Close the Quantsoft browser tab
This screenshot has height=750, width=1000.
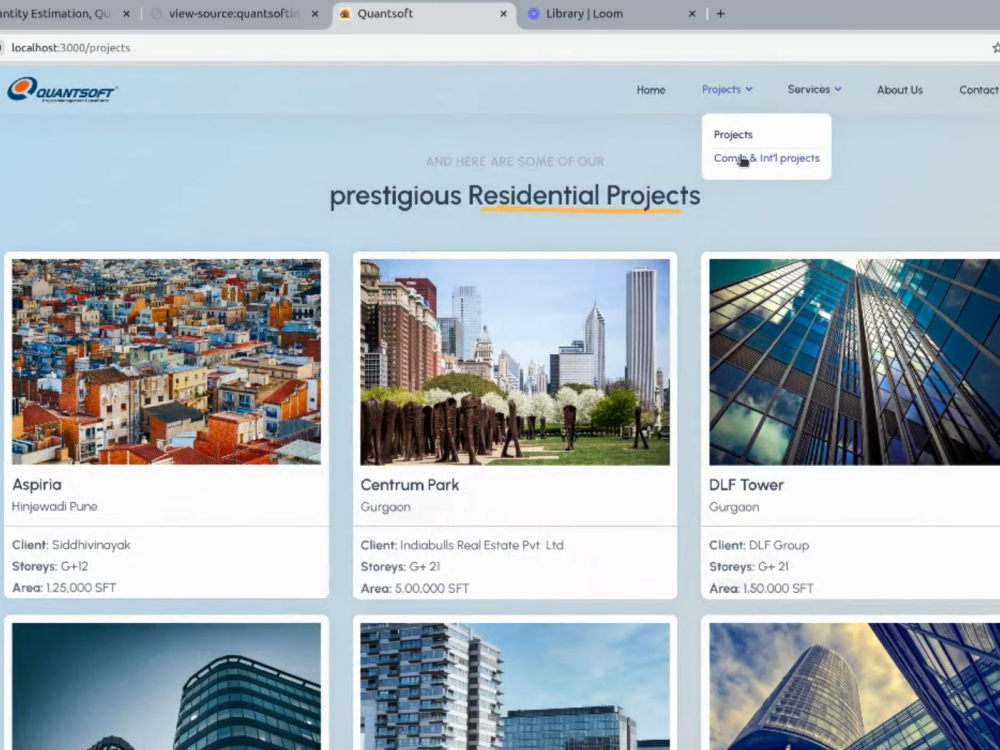coord(503,13)
